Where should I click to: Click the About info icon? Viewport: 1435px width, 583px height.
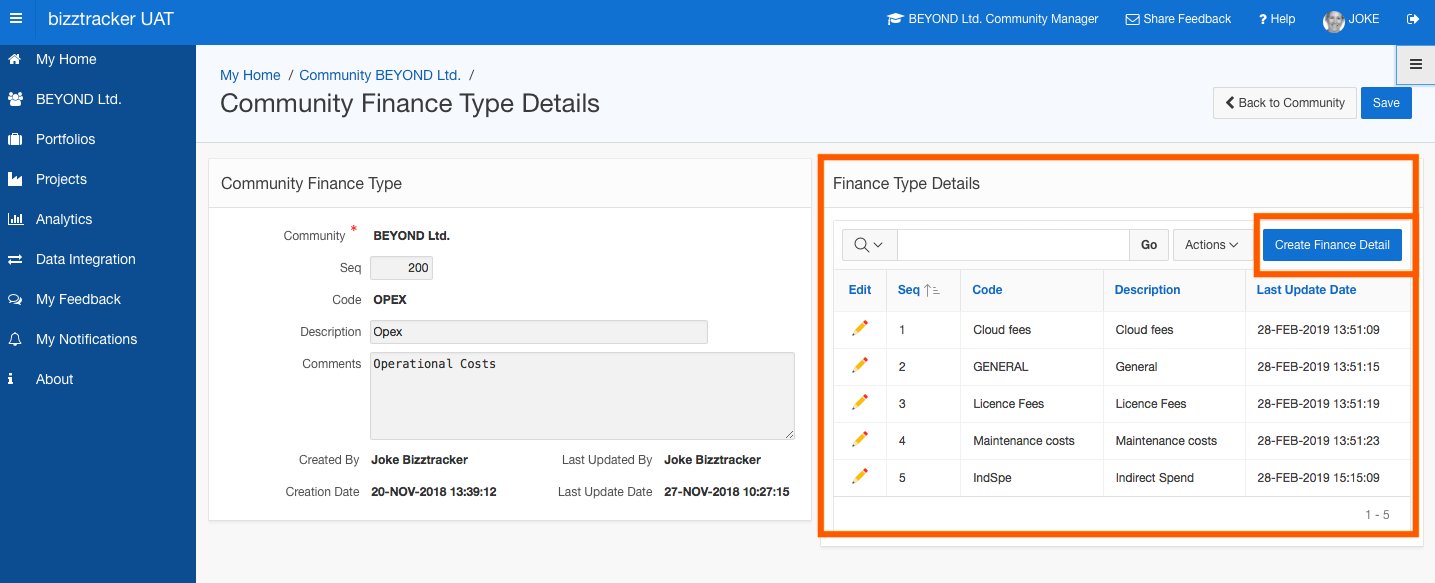(11, 379)
